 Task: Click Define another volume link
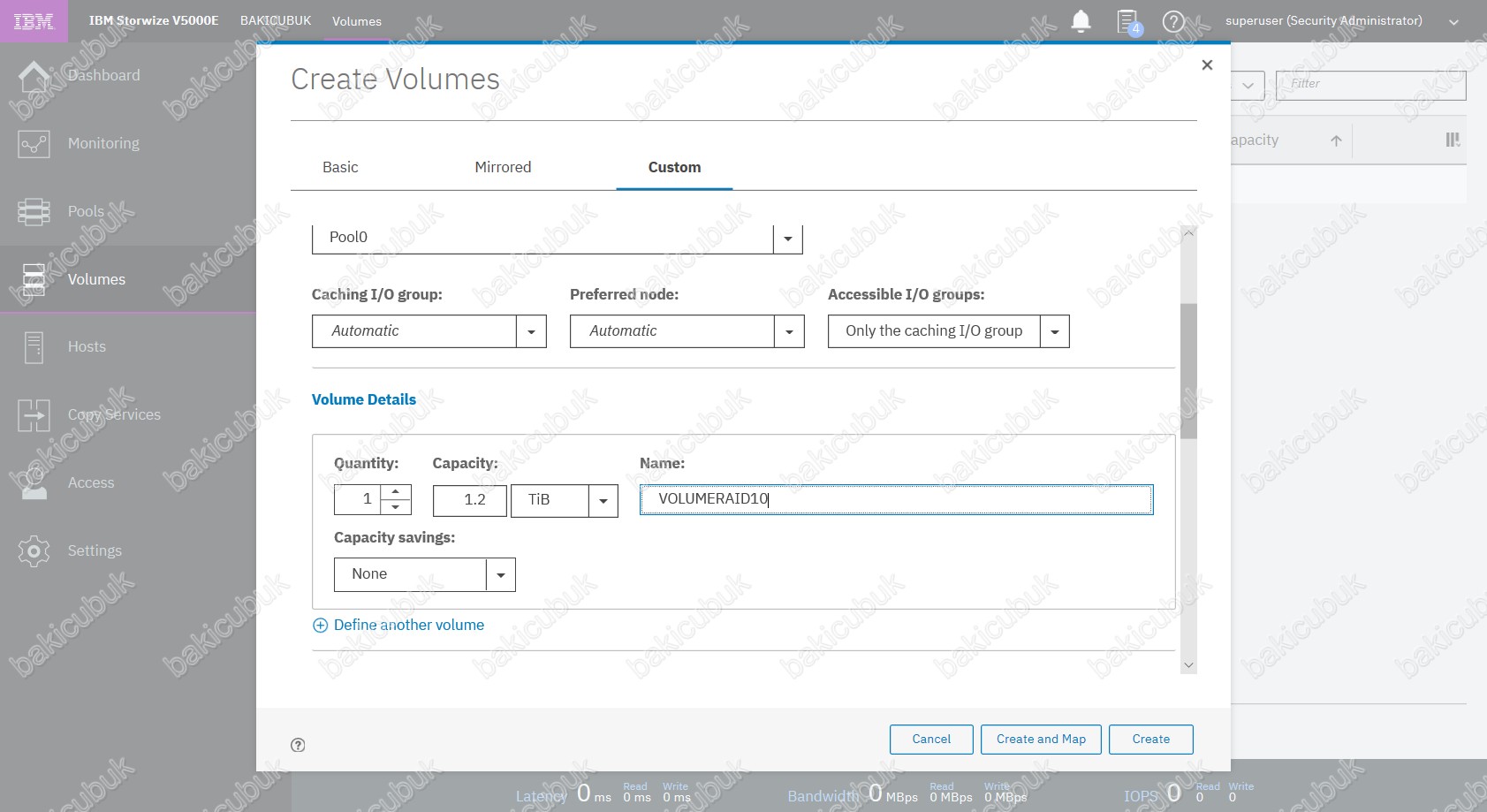click(408, 625)
